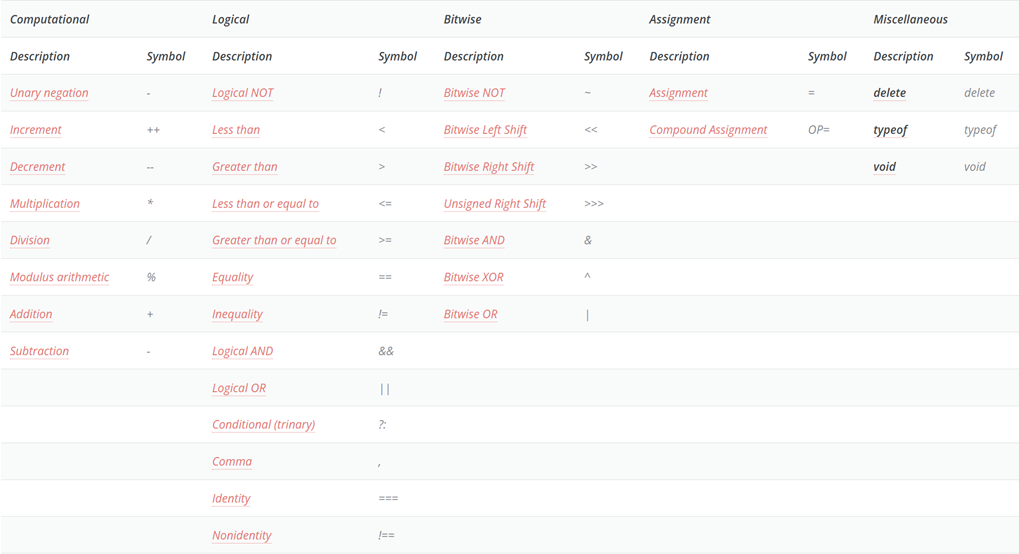Click the void description link

884,167
